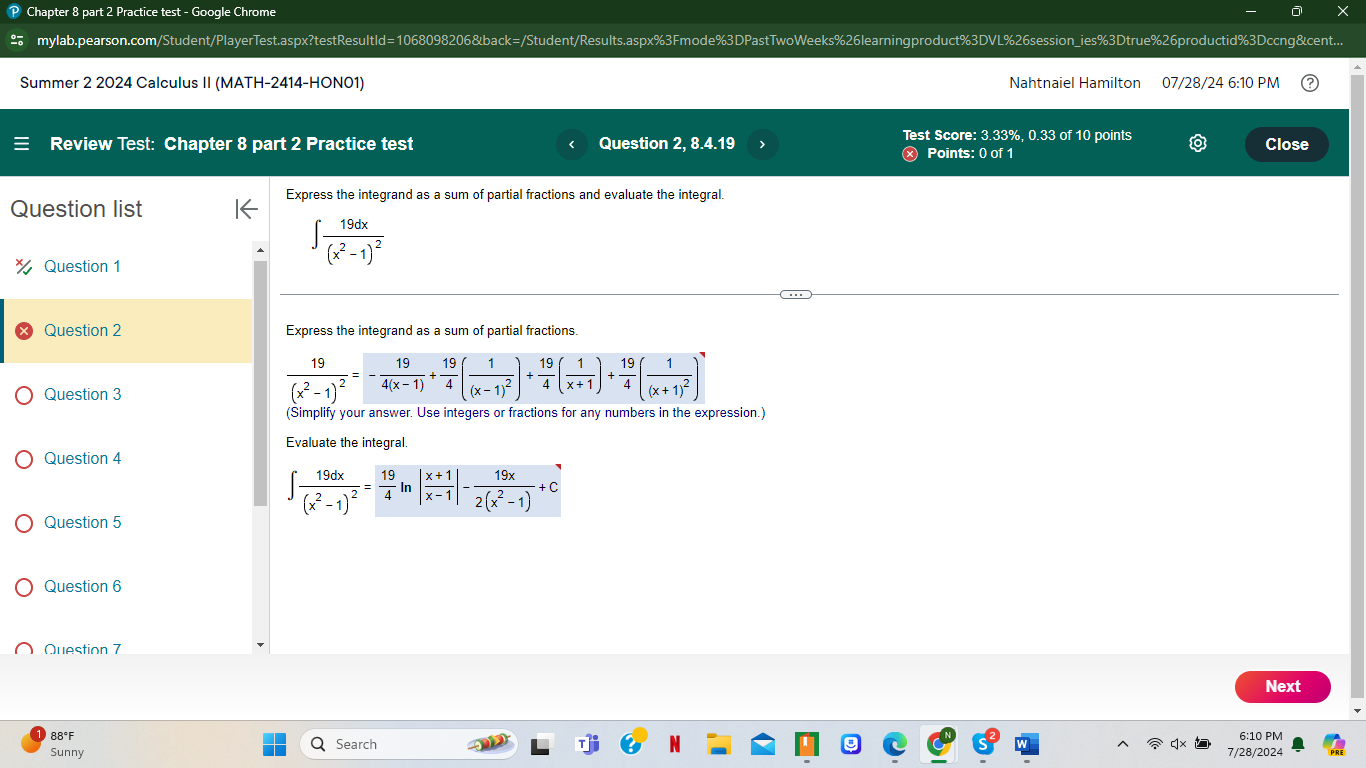The image size is (1366, 768).
Task: Open orange book app in taskbar
Action: [807, 744]
